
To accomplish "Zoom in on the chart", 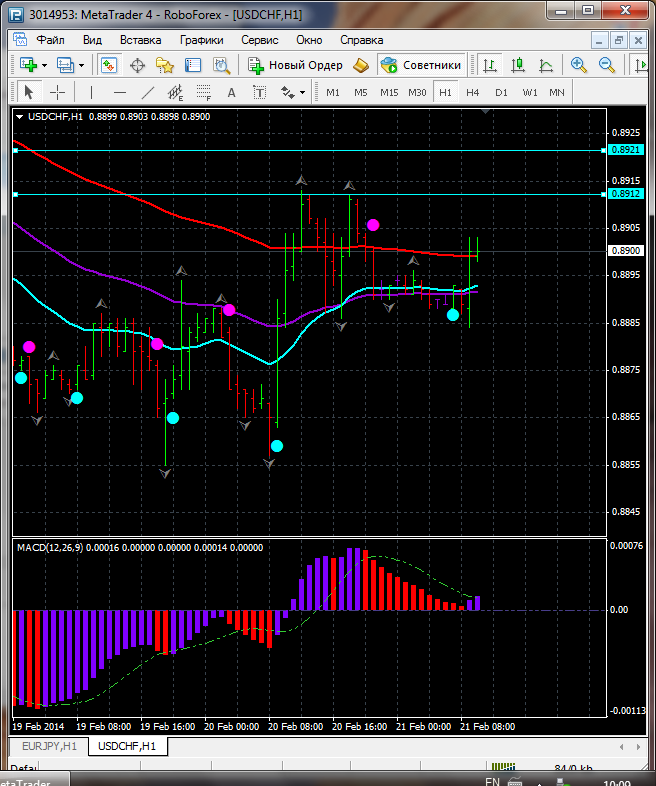I will [579, 65].
